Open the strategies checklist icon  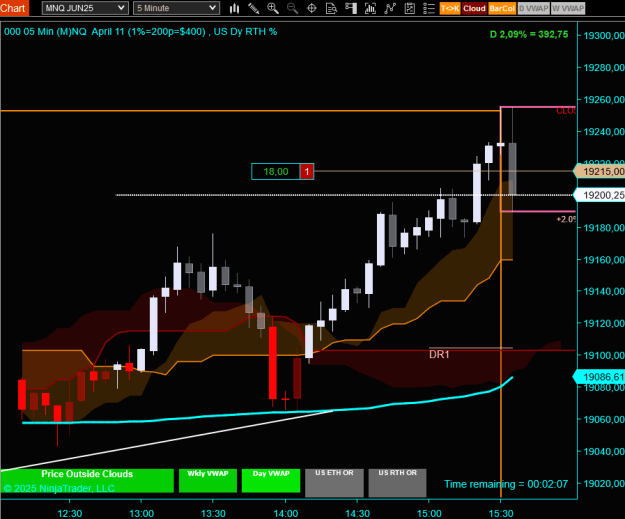409,8
